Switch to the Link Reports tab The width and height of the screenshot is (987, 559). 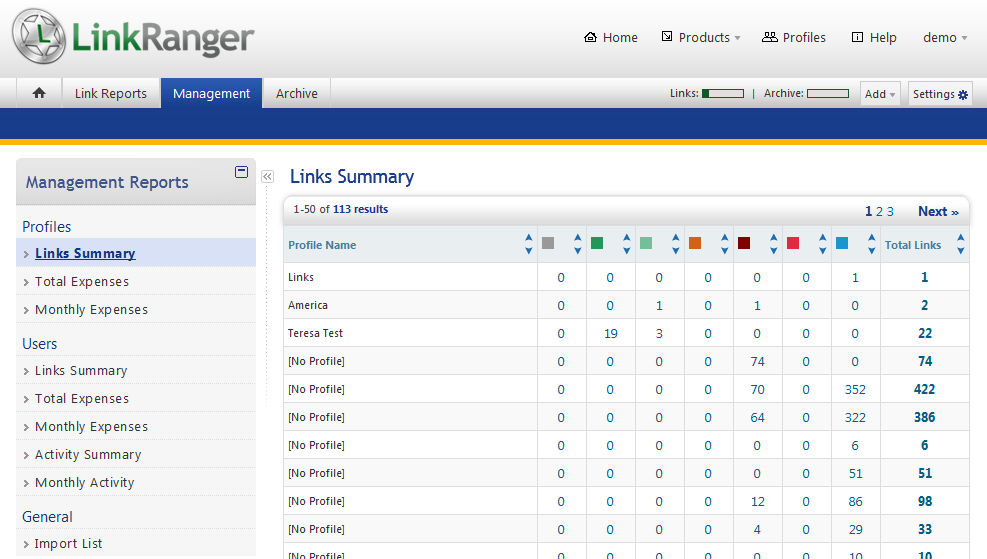111,93
